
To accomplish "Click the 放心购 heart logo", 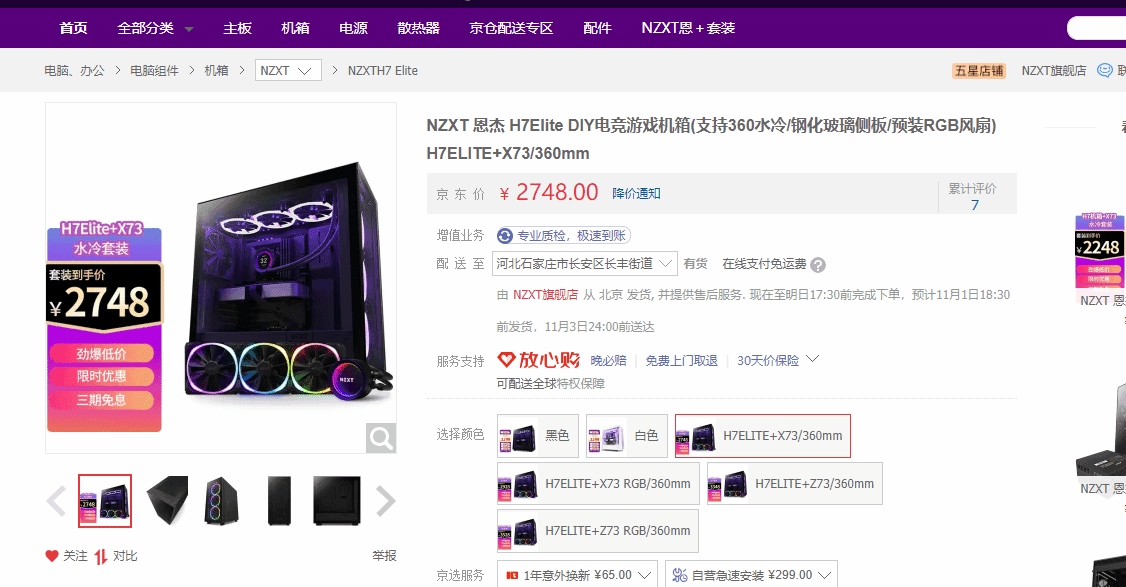I will coord(506,359).
